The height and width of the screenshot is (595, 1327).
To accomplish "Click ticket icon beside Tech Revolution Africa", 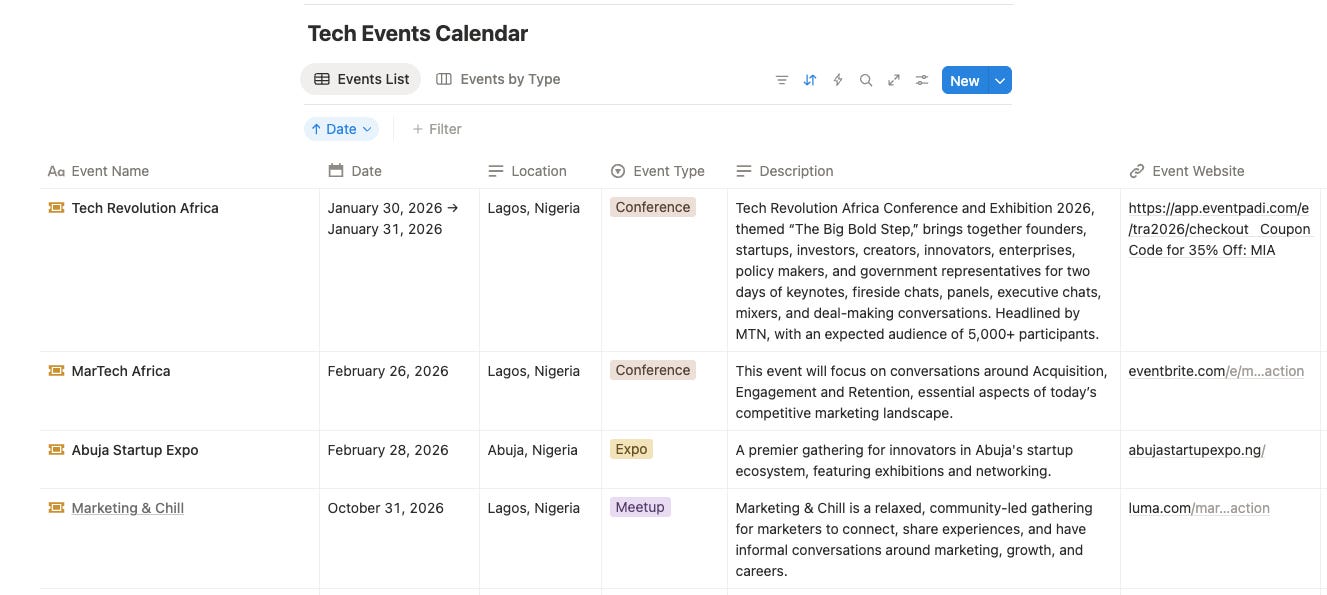I will [56, 208].
